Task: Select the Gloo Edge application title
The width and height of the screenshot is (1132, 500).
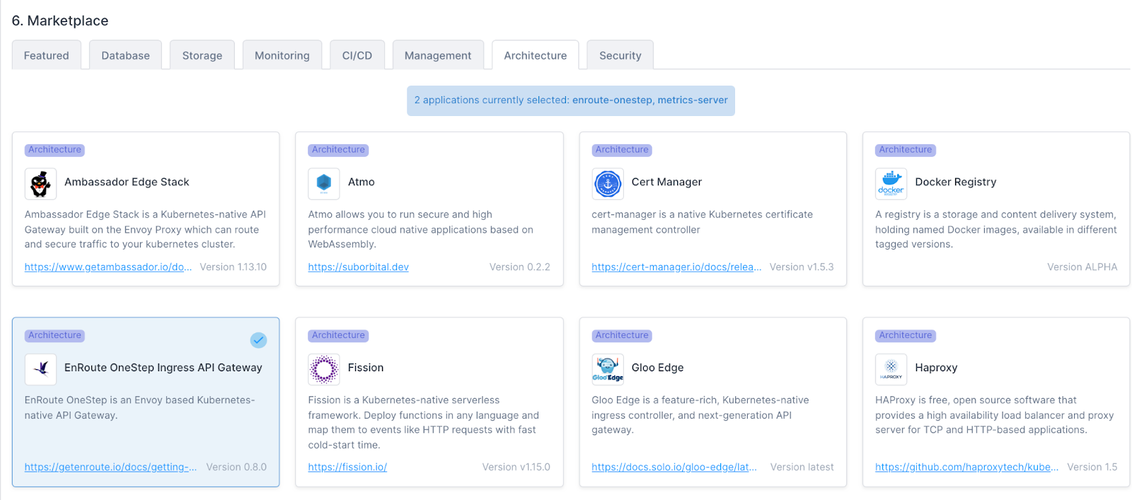Action: pos(658,367)
